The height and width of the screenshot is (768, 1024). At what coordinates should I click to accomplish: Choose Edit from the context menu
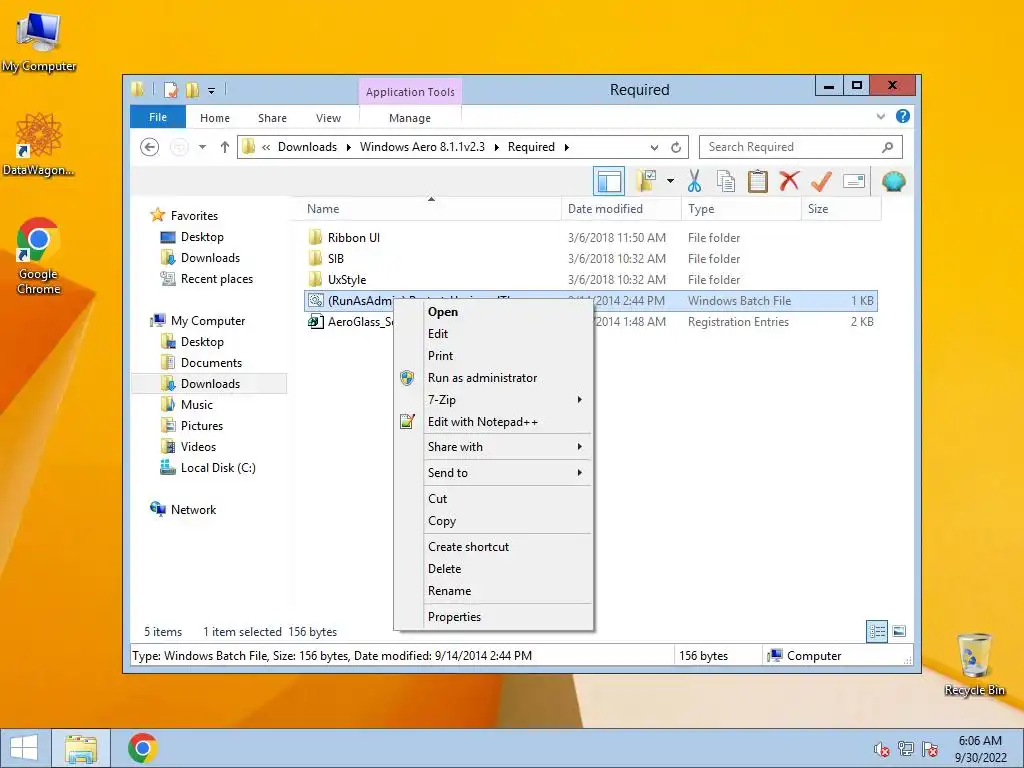pos(494,334)
